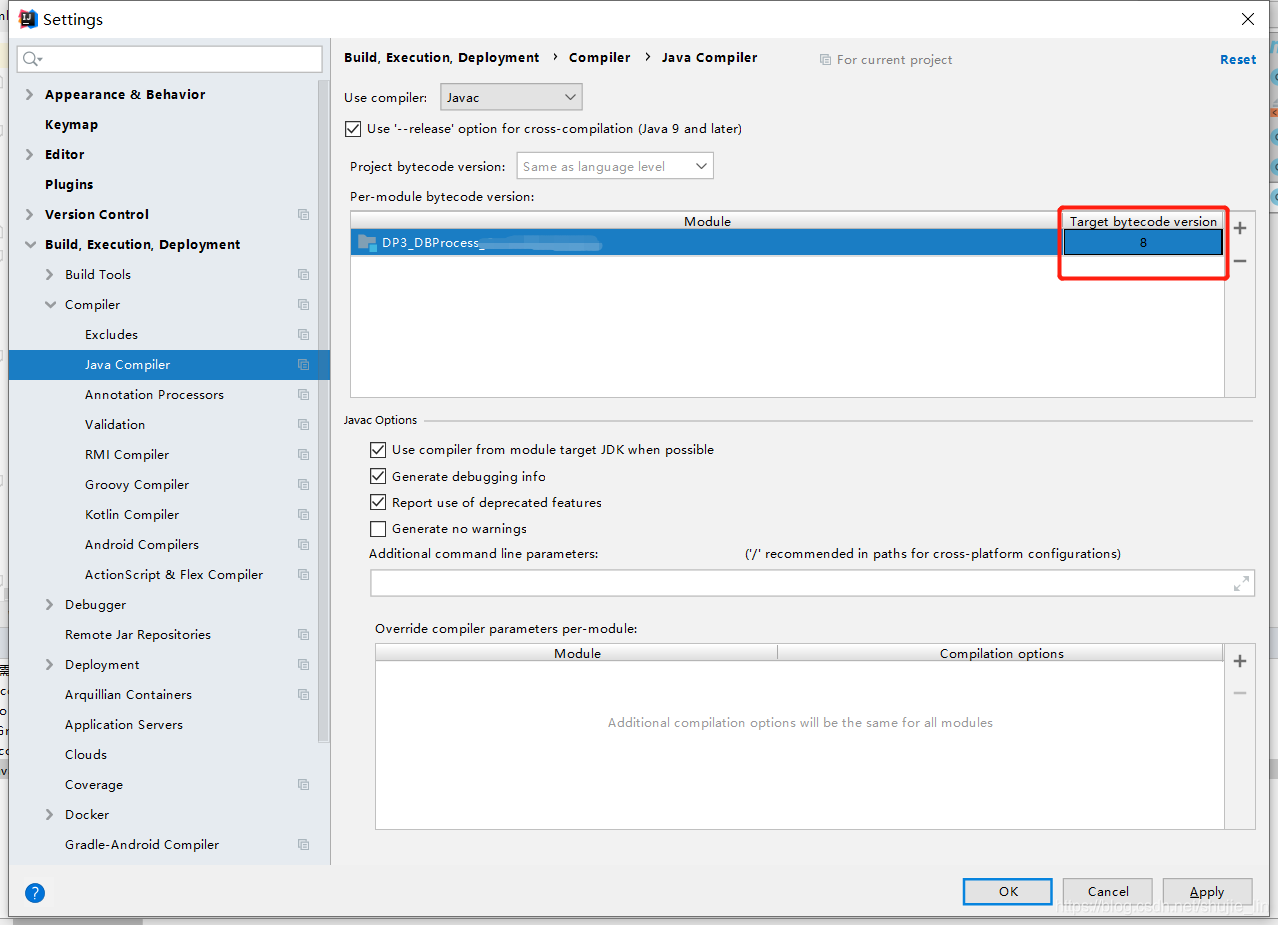The height and width of the screenshot is (925, 1278).
Task: Close the Settings dialog window
Action: click(x=1248, y=19)
